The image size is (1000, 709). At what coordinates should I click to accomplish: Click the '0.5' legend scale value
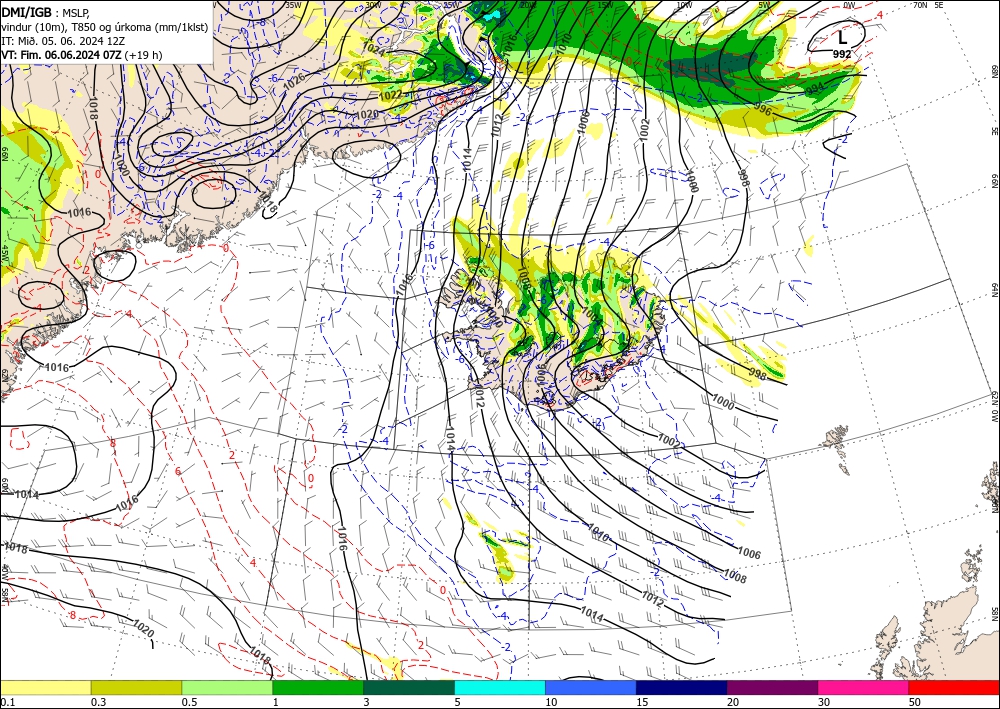tap(189, 702)
